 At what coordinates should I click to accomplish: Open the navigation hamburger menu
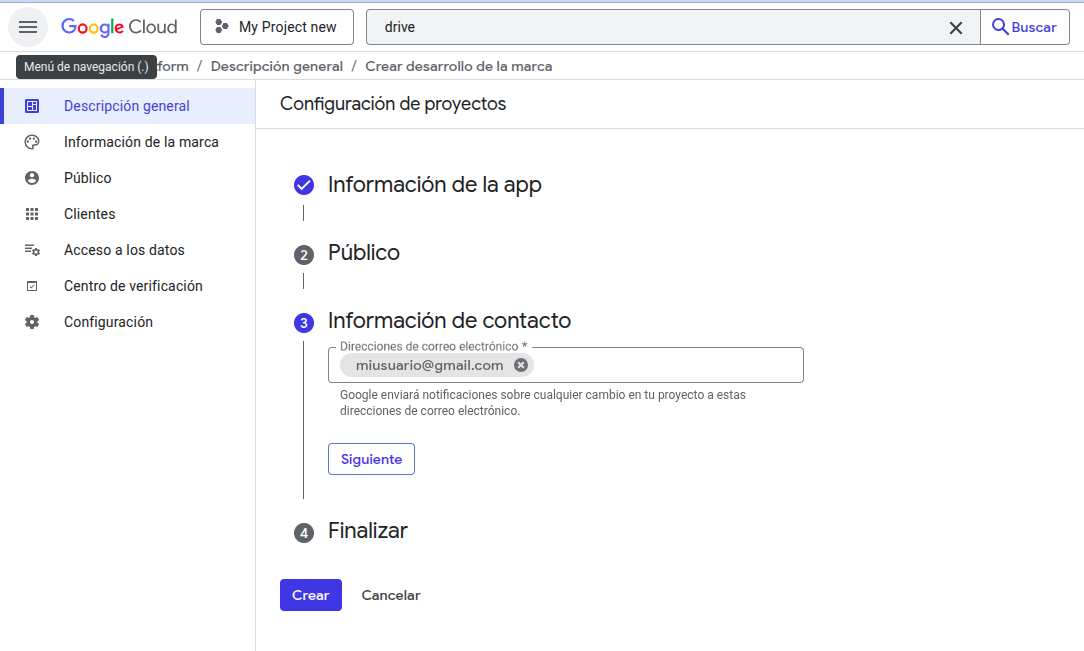pyautogui.click(x=28, y=27)
